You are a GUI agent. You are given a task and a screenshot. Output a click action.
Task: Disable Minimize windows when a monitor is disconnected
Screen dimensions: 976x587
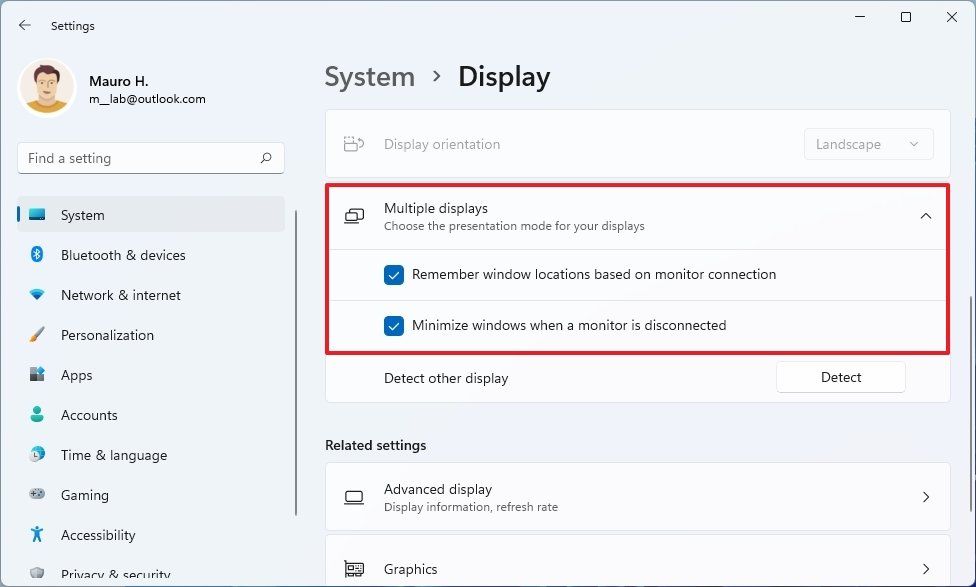tap(393, 325)
